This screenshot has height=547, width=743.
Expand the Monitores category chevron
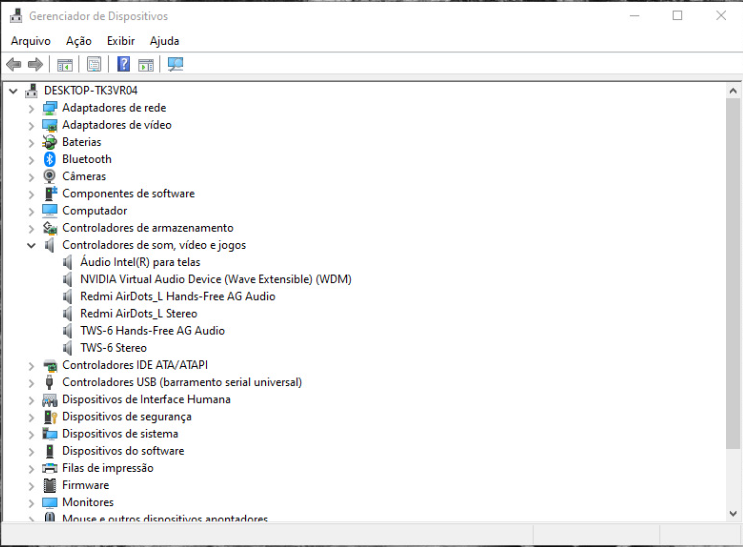[x=31, y=503]
